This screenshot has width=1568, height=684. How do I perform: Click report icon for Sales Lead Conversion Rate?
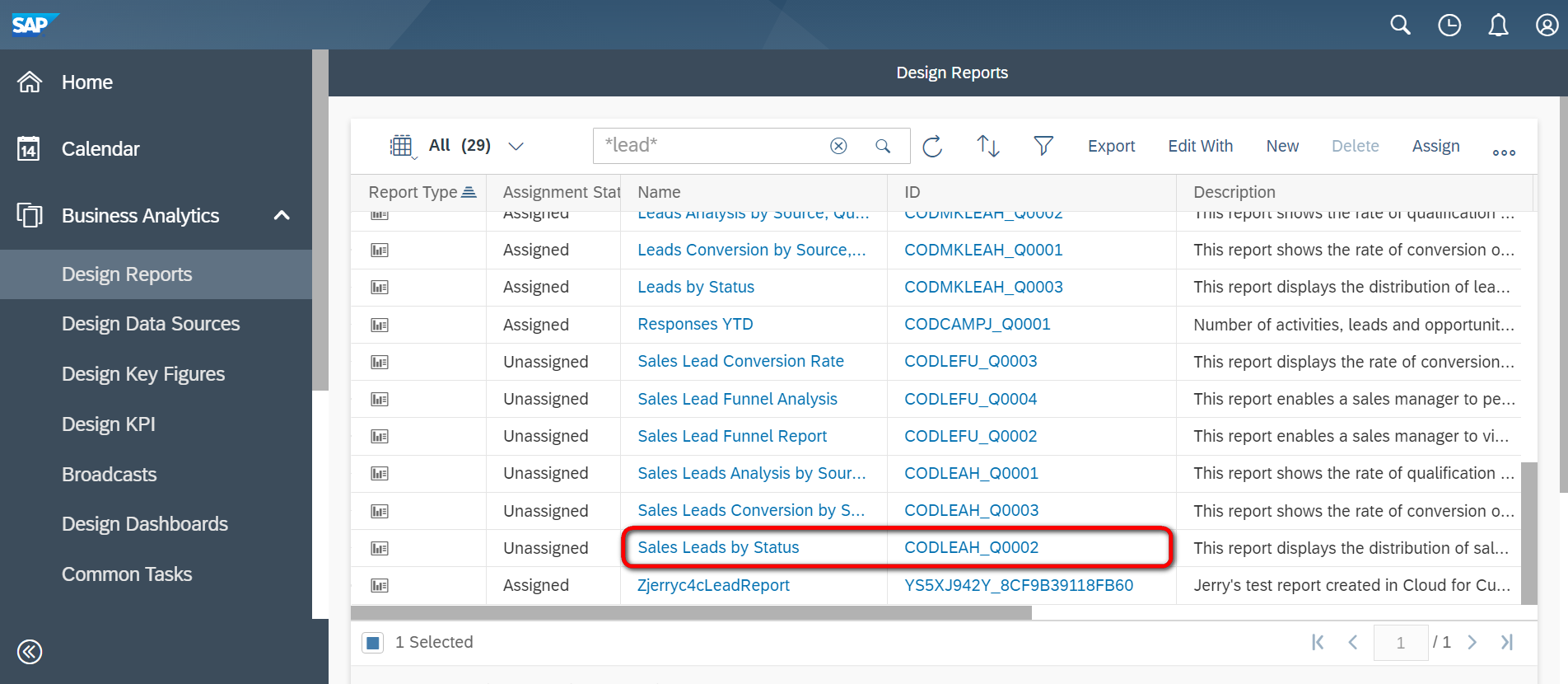[380, 362]
